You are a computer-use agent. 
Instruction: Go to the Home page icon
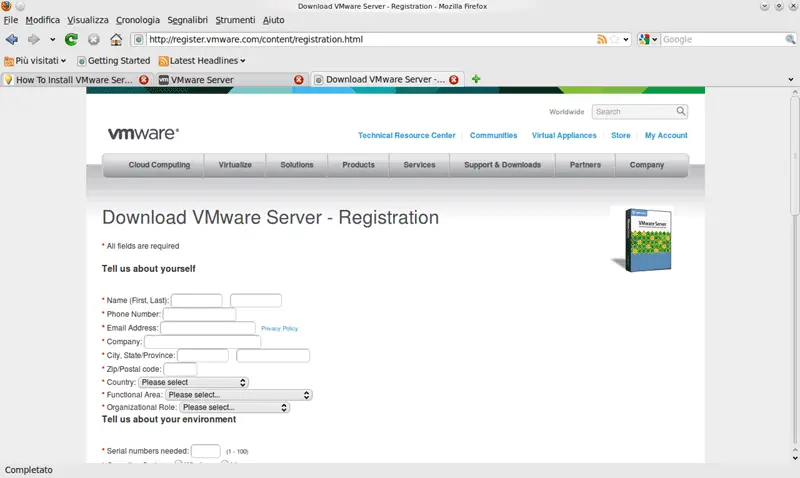coord(116,39)
